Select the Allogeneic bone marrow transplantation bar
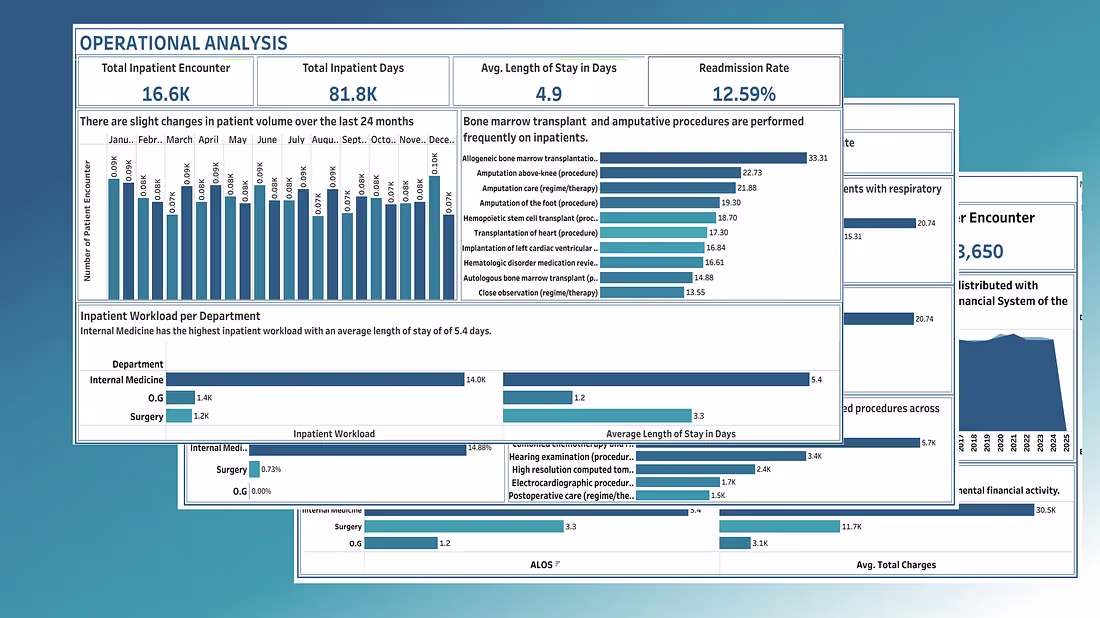This screenshot has width=1100, height=618. click(703, 158)
